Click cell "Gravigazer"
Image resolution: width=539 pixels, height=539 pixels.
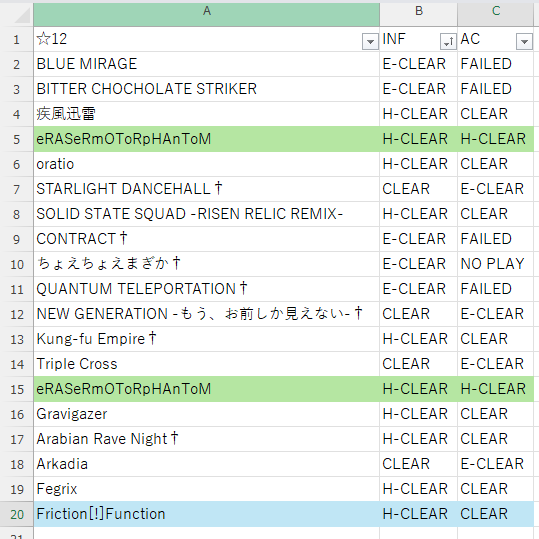tap(207, 414)
